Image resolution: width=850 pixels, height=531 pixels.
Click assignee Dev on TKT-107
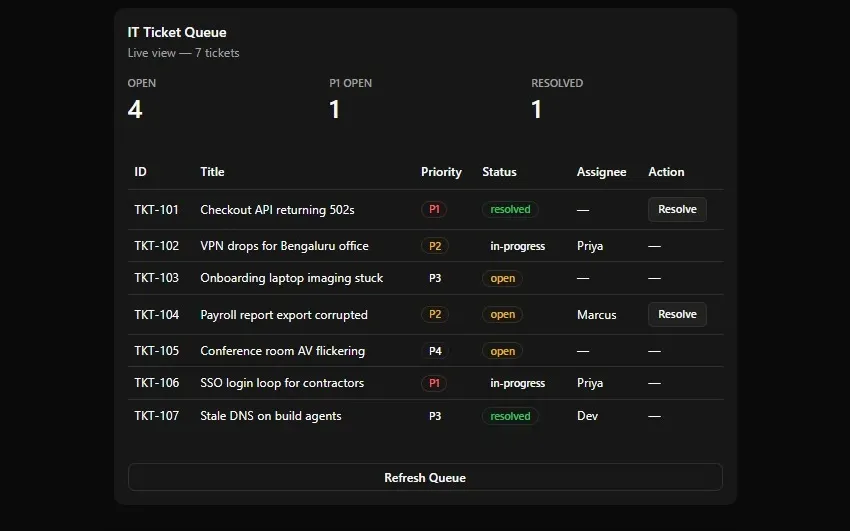pyautogui.click(x=587, y=416)
